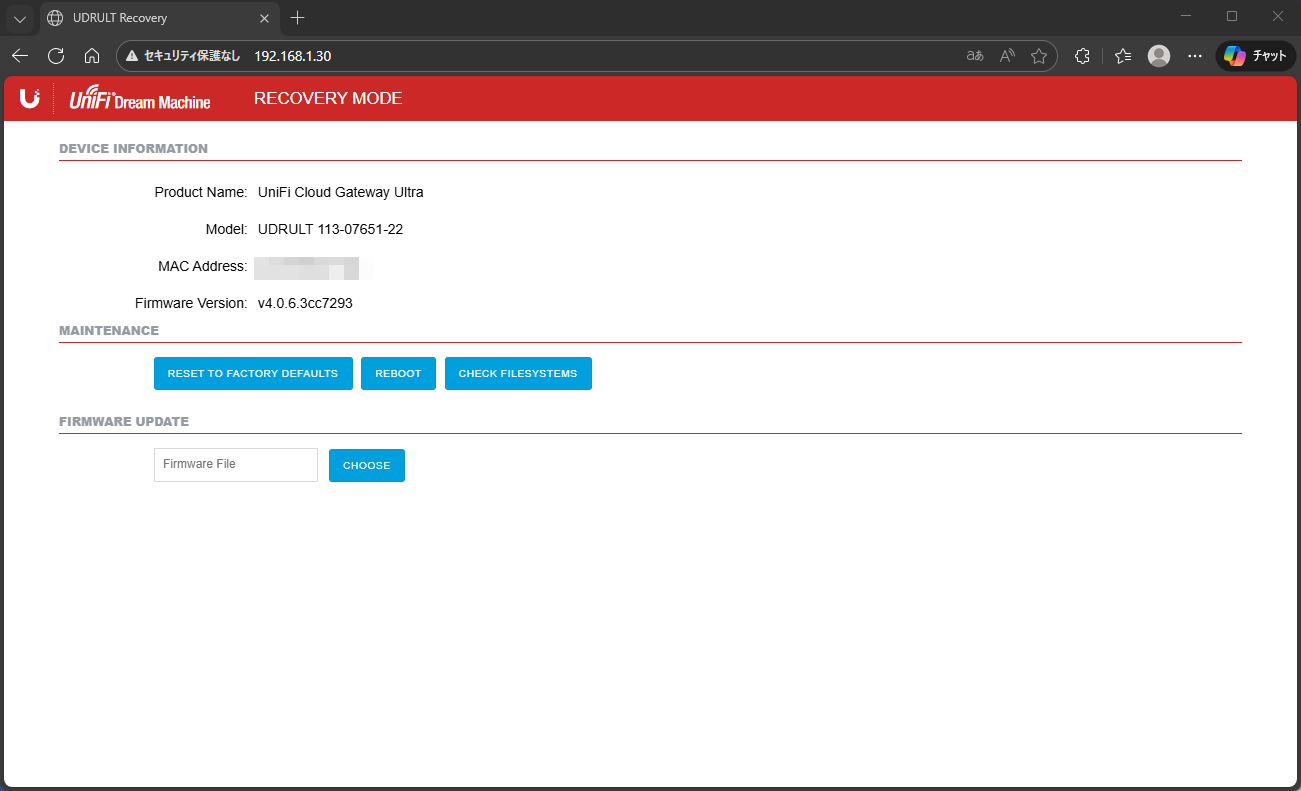
Task: Go back using browser back arrow
Action: [20, 56]
